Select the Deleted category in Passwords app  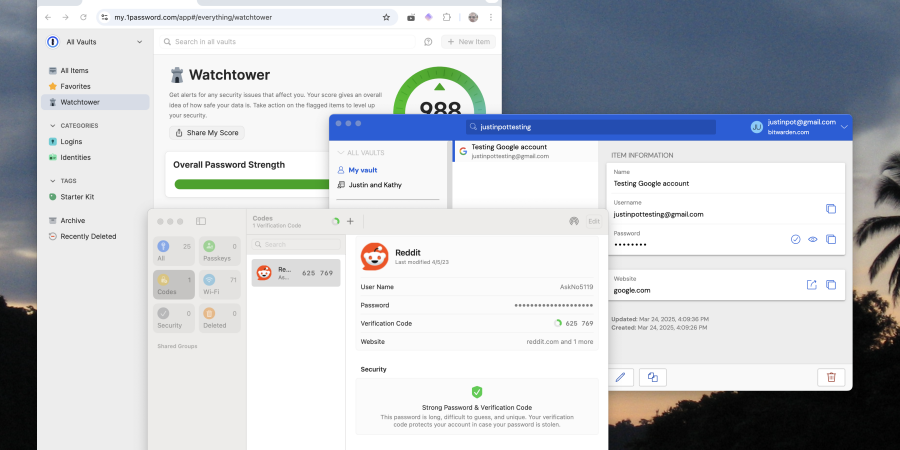tap(220, 319)
